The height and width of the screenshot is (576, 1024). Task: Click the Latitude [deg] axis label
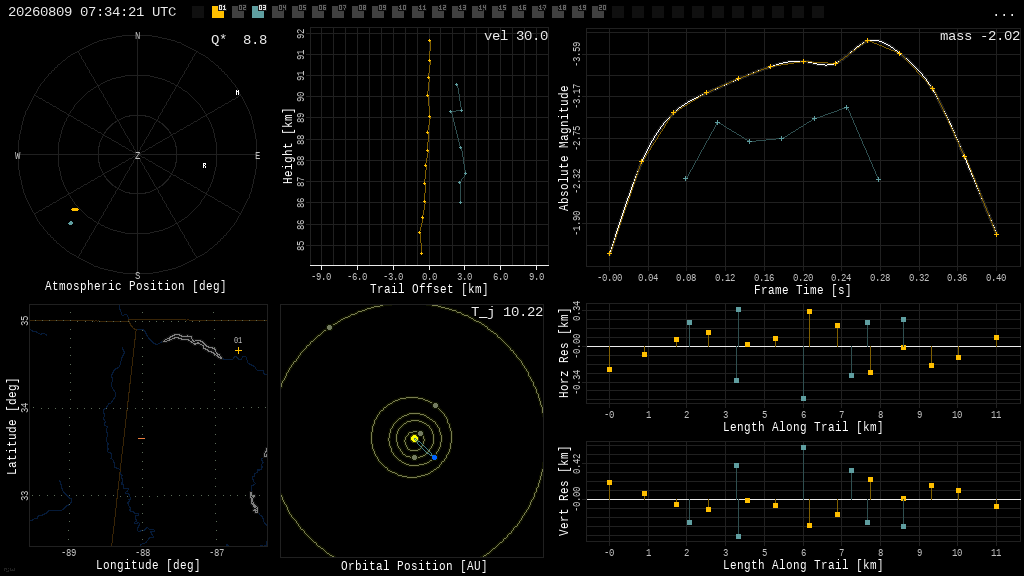click(x=12, y=426)
